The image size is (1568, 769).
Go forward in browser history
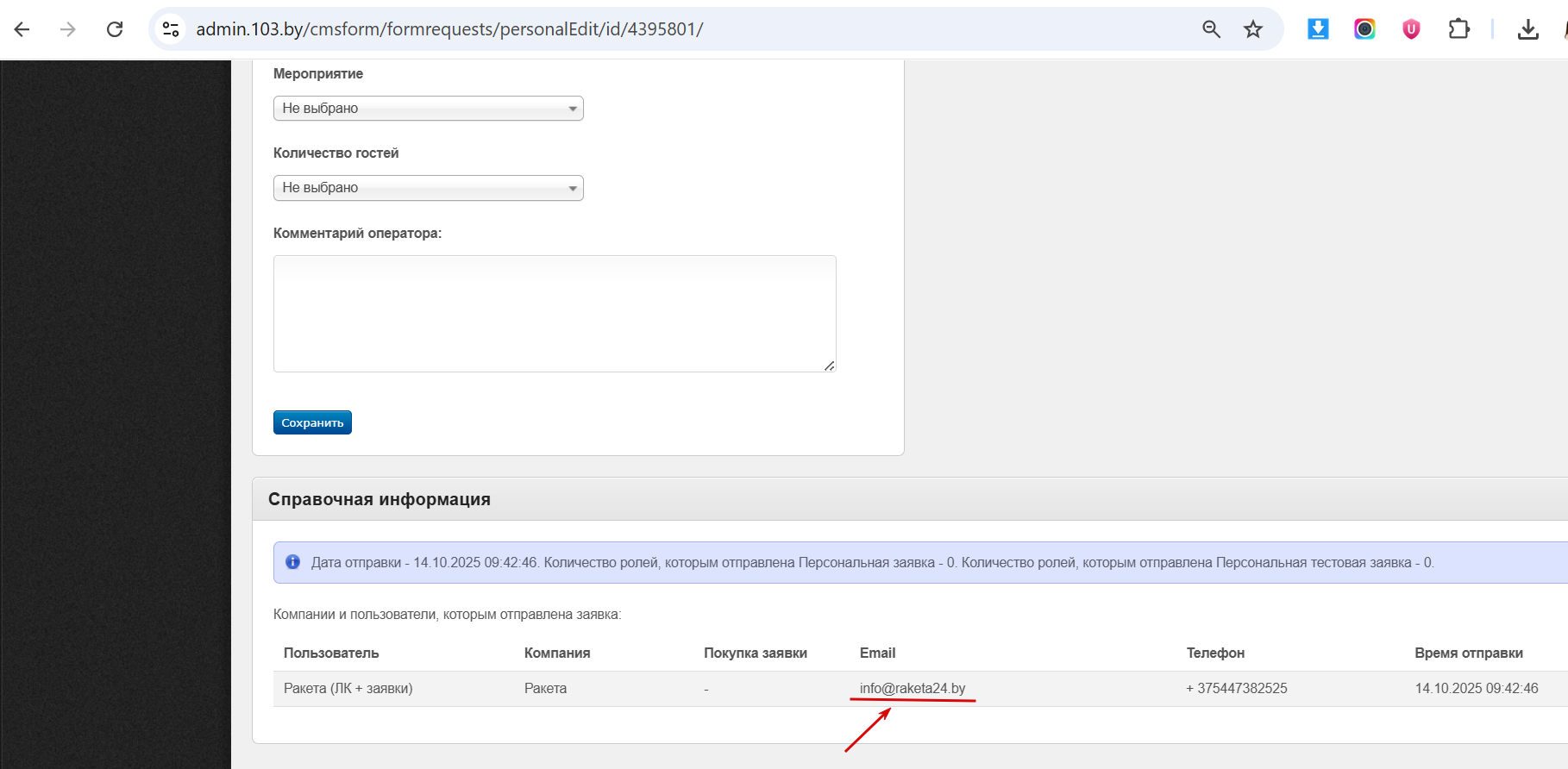coord(68,29)
